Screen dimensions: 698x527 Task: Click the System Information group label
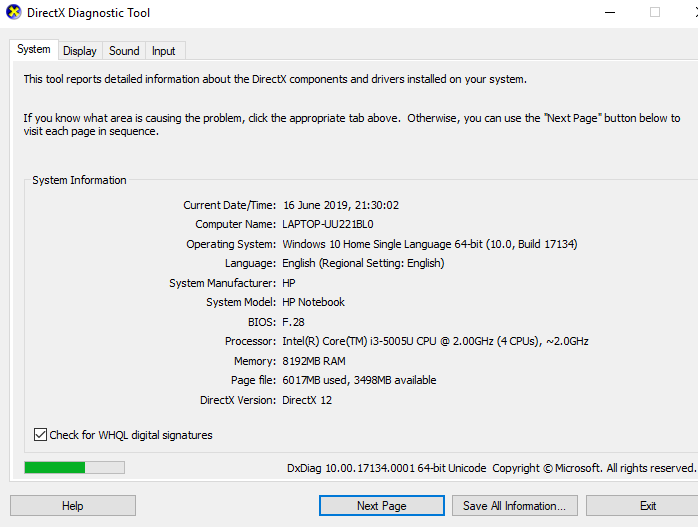(x=79, y=180)
